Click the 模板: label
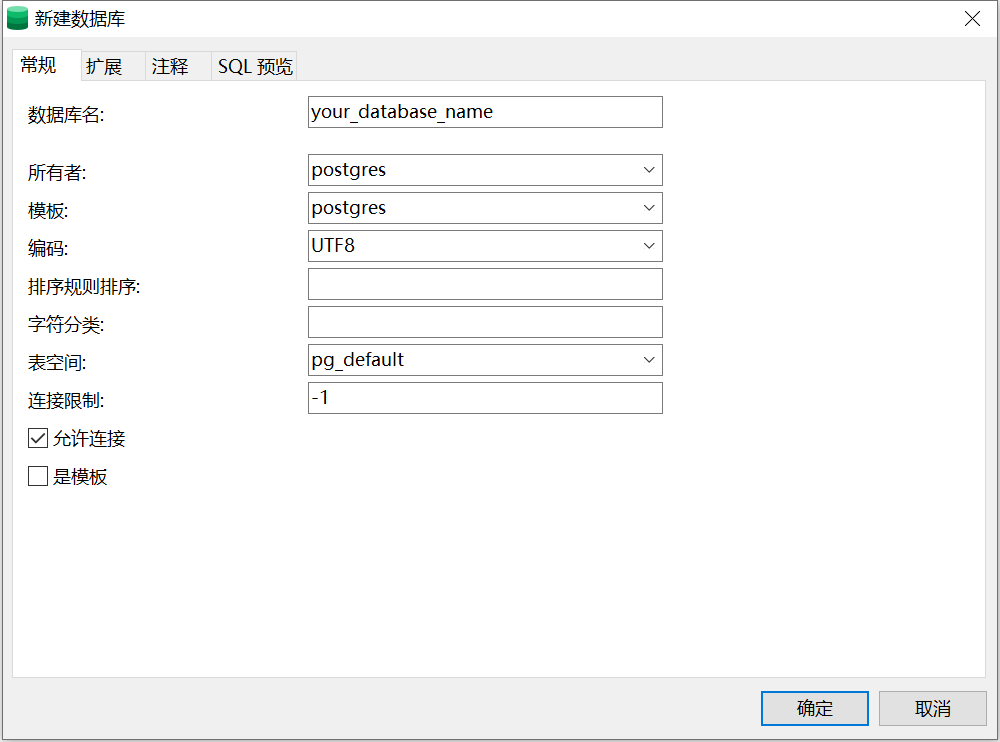 pos(48,211)
